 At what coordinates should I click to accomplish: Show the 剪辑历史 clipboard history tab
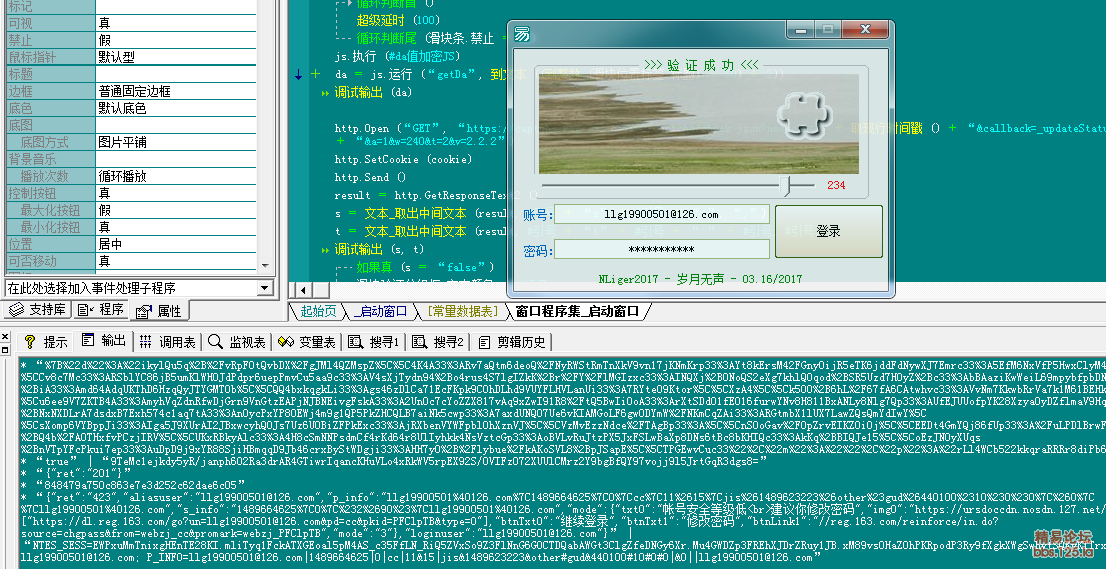(x=513, y=342)
